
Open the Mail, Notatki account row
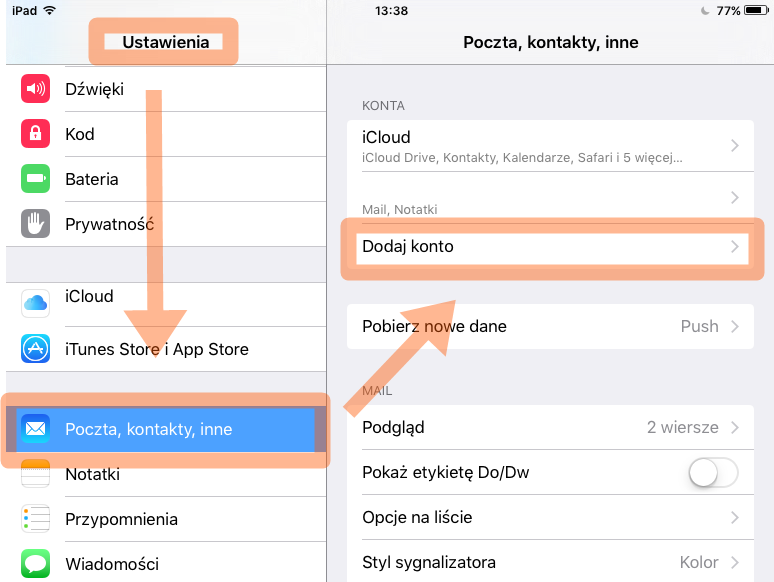coord(549,198)
